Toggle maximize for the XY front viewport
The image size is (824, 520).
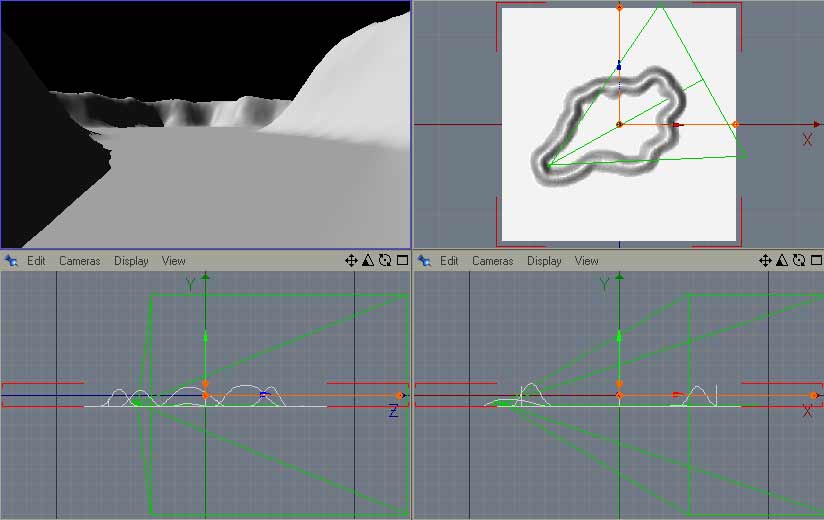(815, 261)
